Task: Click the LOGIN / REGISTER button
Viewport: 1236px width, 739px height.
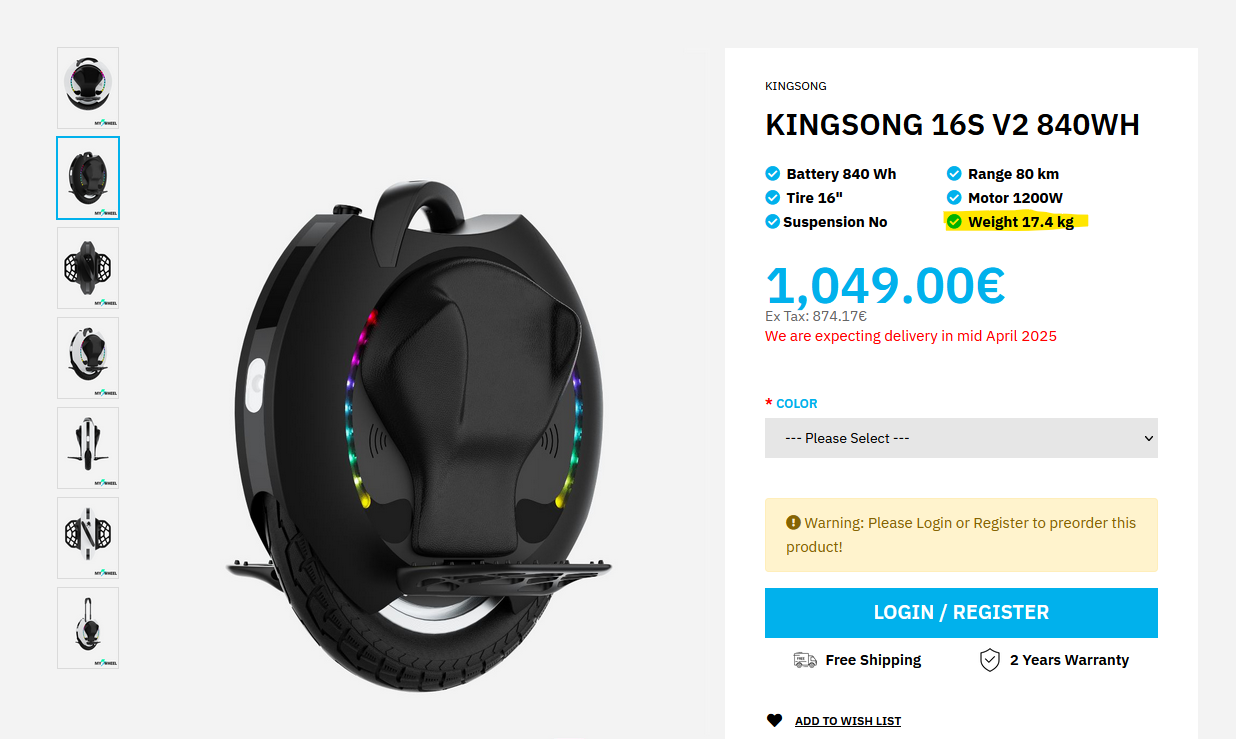Action: coord(961,612)
